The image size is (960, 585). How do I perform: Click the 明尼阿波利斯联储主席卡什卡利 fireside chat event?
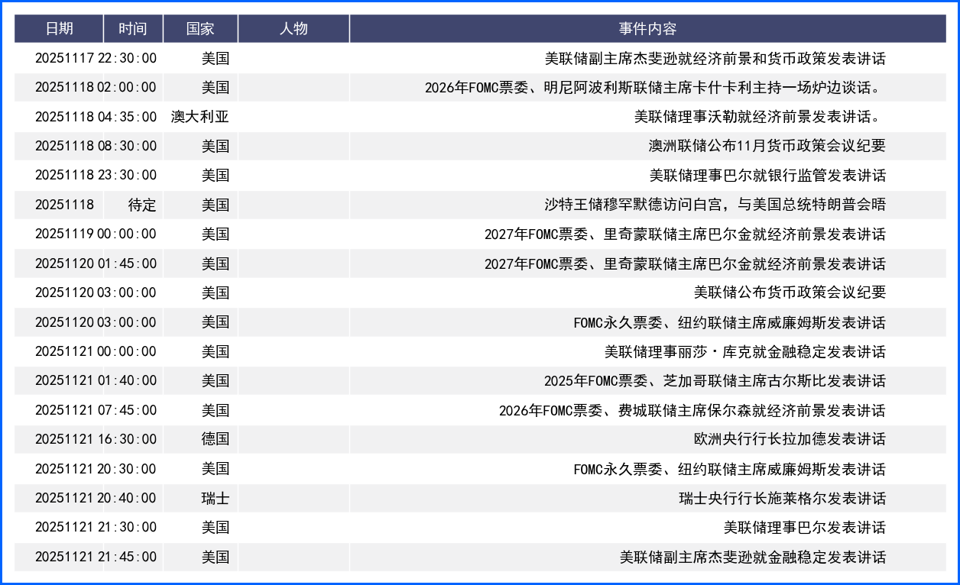[x=654, y=88]
